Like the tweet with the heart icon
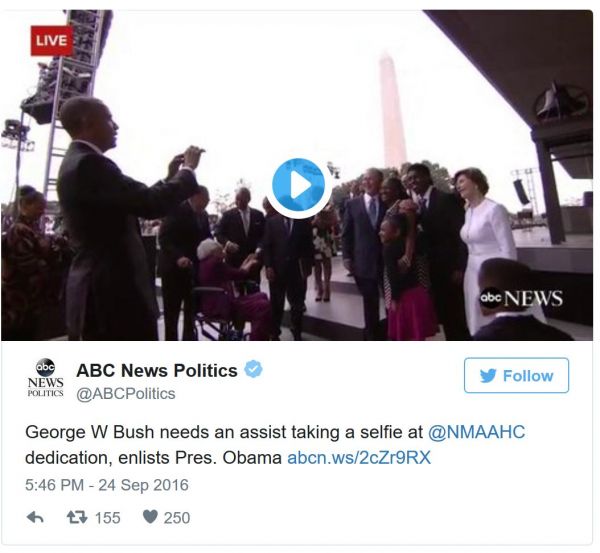The width and height of the screenshot is (600, 553). pos(149,517)
